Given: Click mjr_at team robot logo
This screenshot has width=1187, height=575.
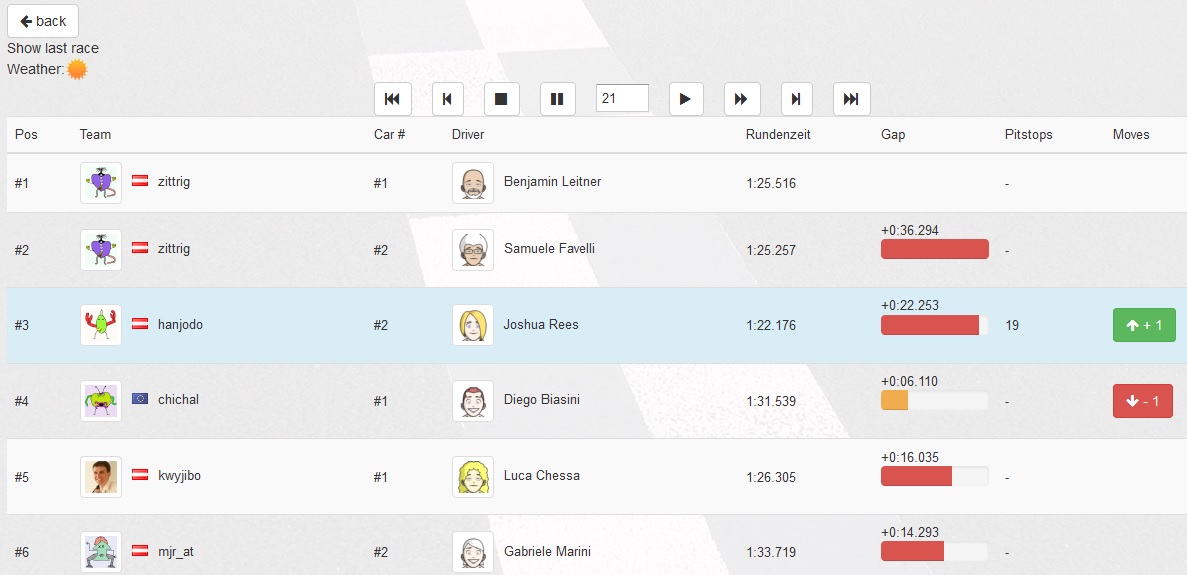Looking at the screenshot, I should point(101,552).
